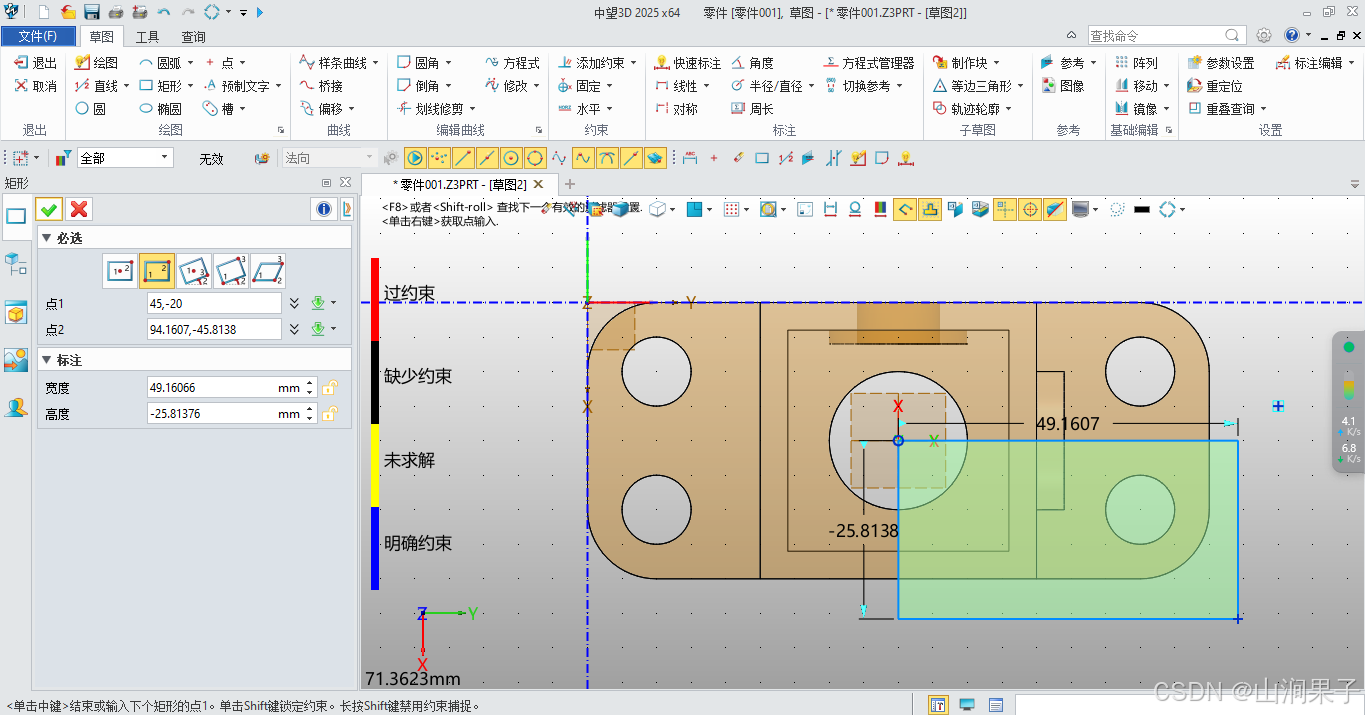Open the input-option dropdown beside 点2

[x=334, y=329]
